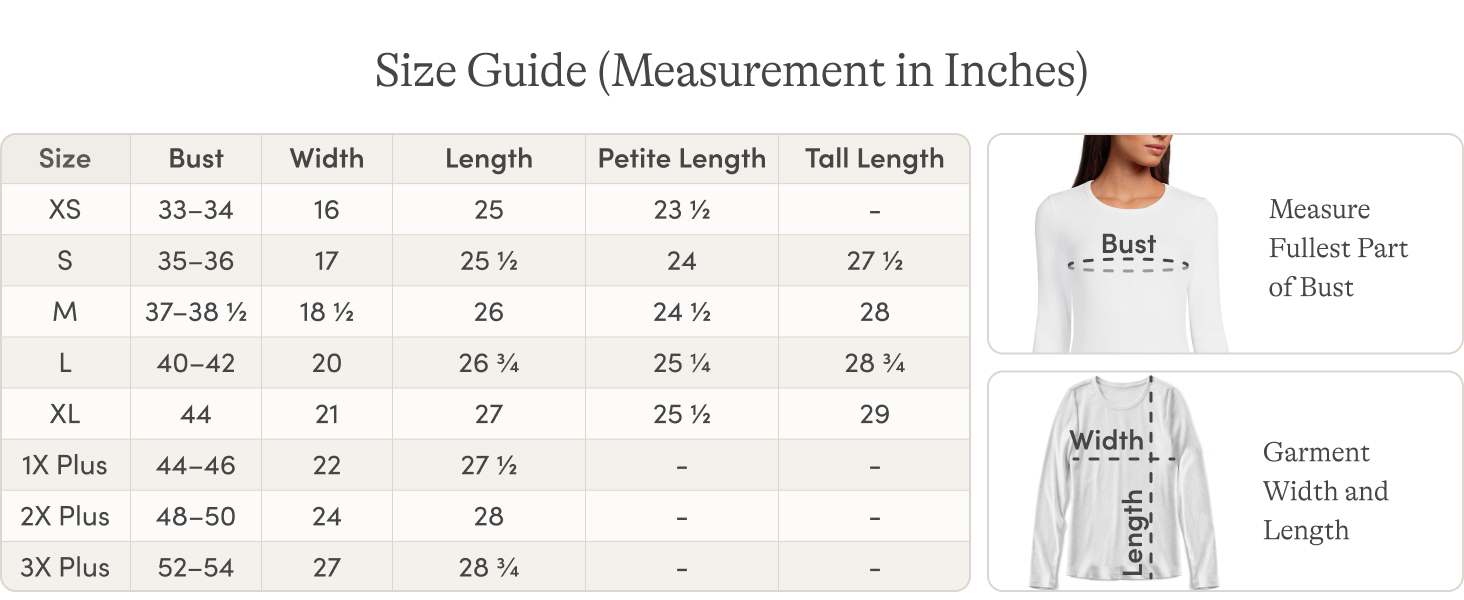
Task: Click the M bust value 37–38 ½
Action: tap(196, 312)
